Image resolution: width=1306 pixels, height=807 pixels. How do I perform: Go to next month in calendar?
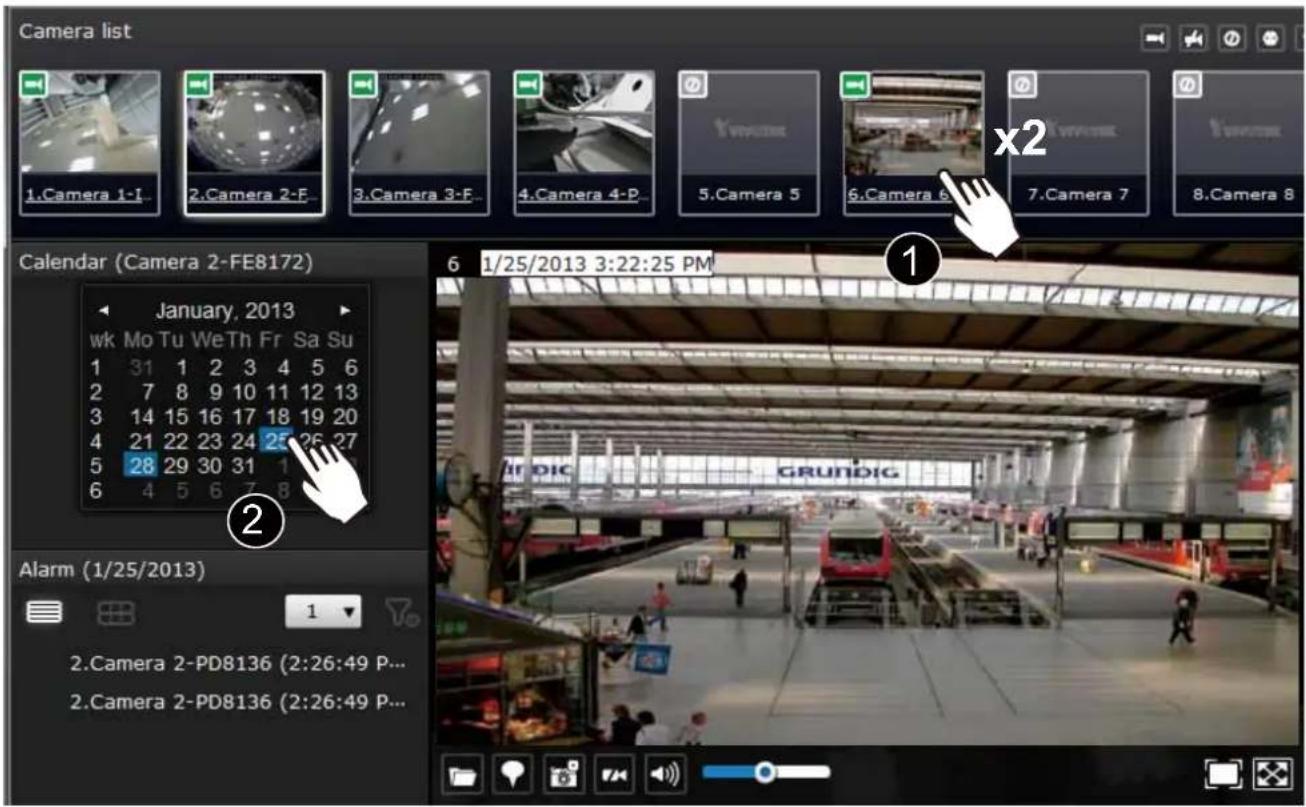coord(345,311)
